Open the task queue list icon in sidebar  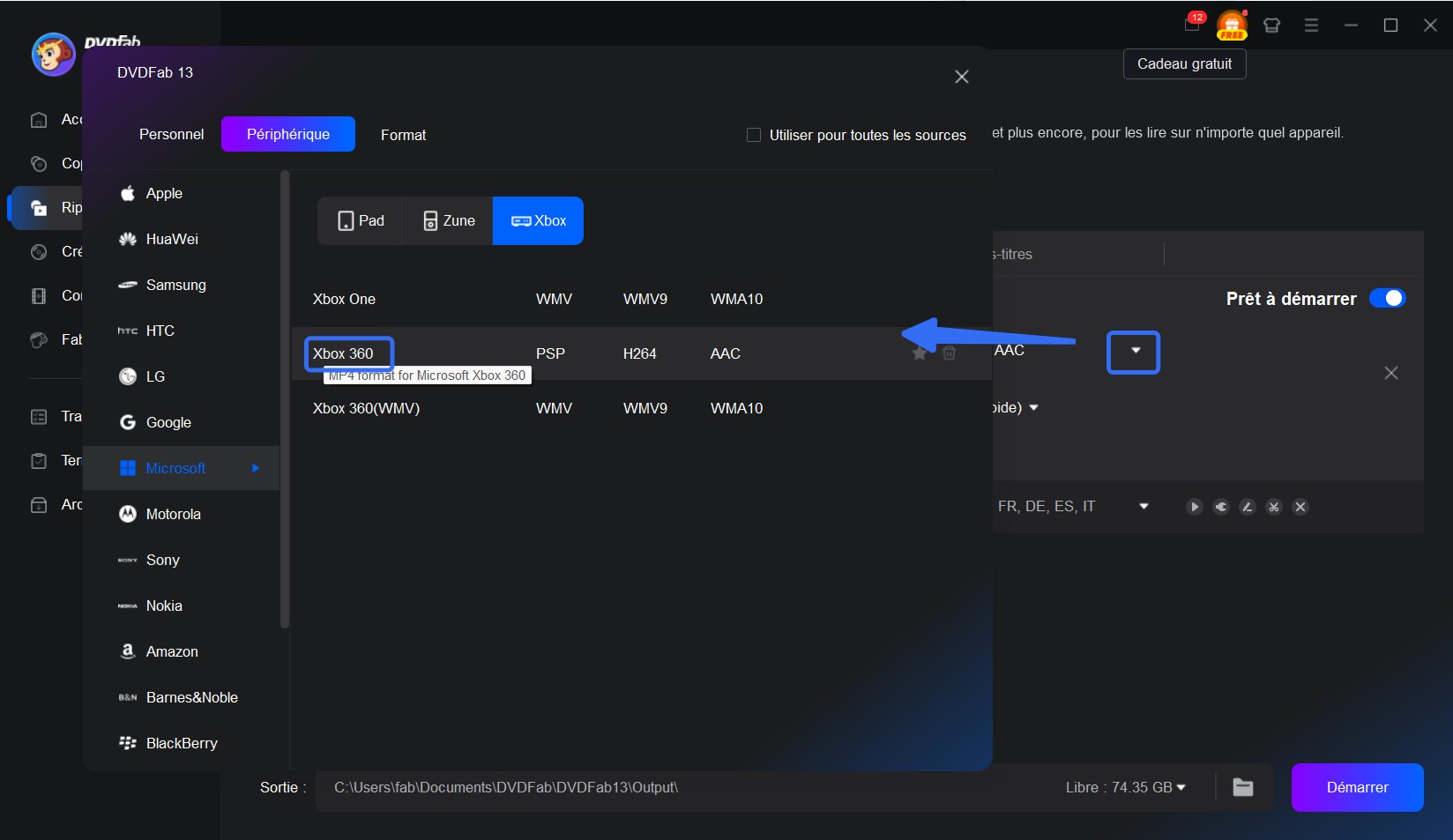(x=39, y=417)
